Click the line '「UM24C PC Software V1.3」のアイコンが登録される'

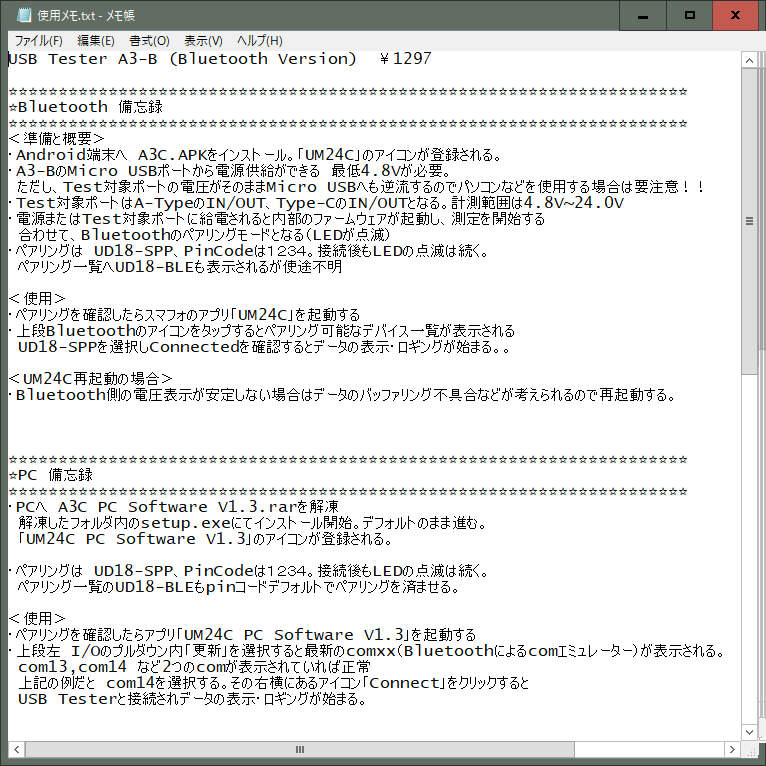pyautogui.click(x=206, y=539)
